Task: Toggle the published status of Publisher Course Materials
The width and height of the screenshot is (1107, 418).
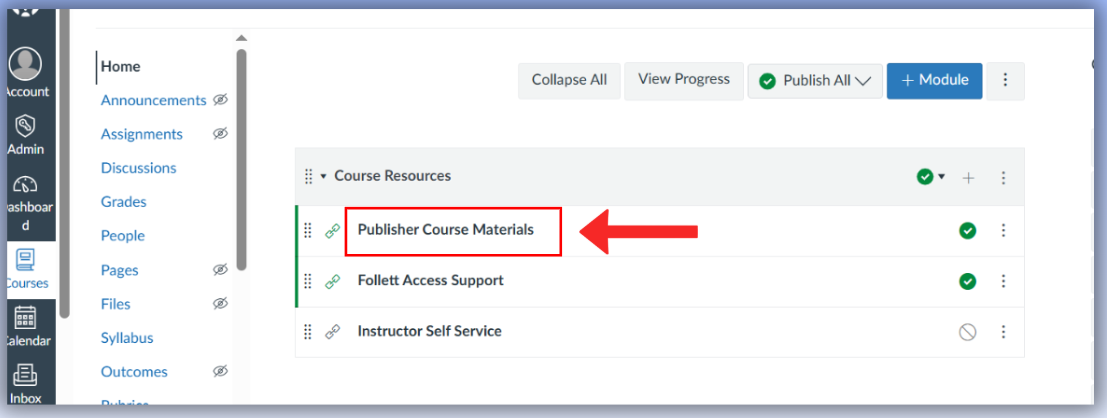Action: point(967,230)
